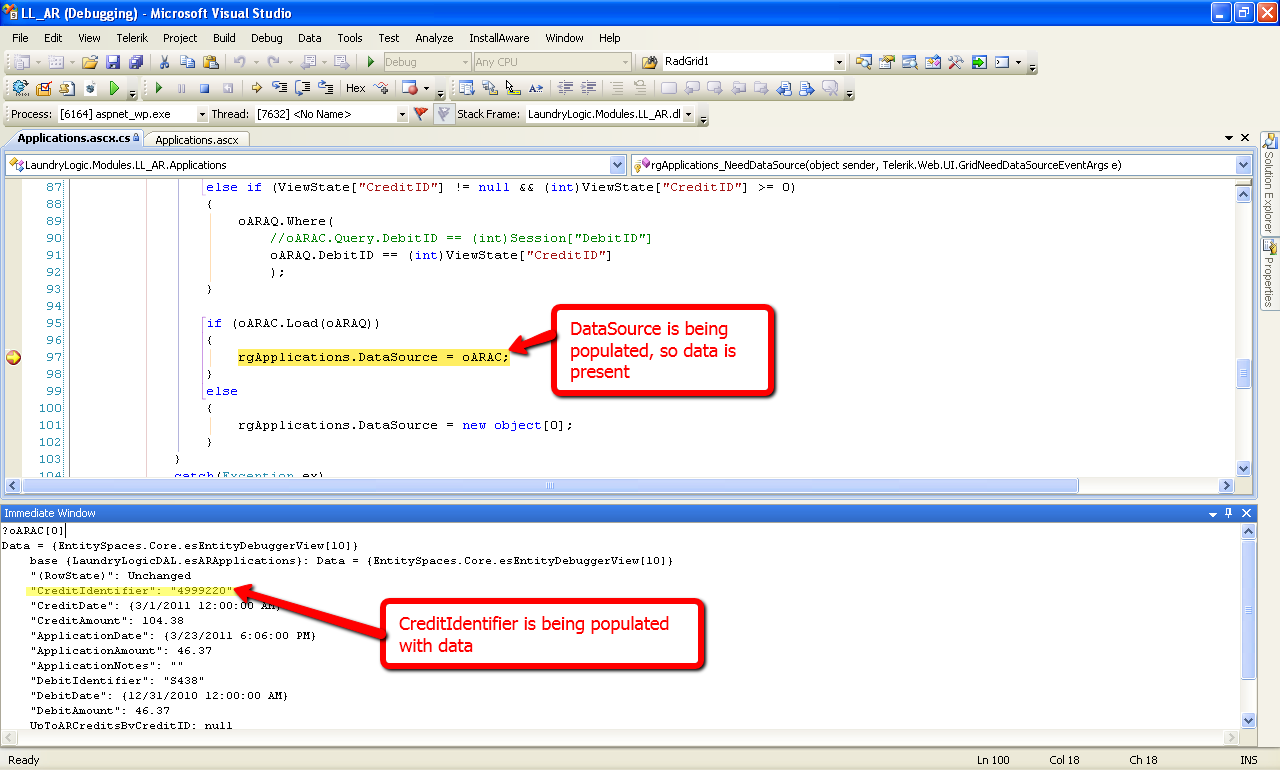Click the Breakpoints window icon
Screen dimensions: 1280x770
point(409,88)
